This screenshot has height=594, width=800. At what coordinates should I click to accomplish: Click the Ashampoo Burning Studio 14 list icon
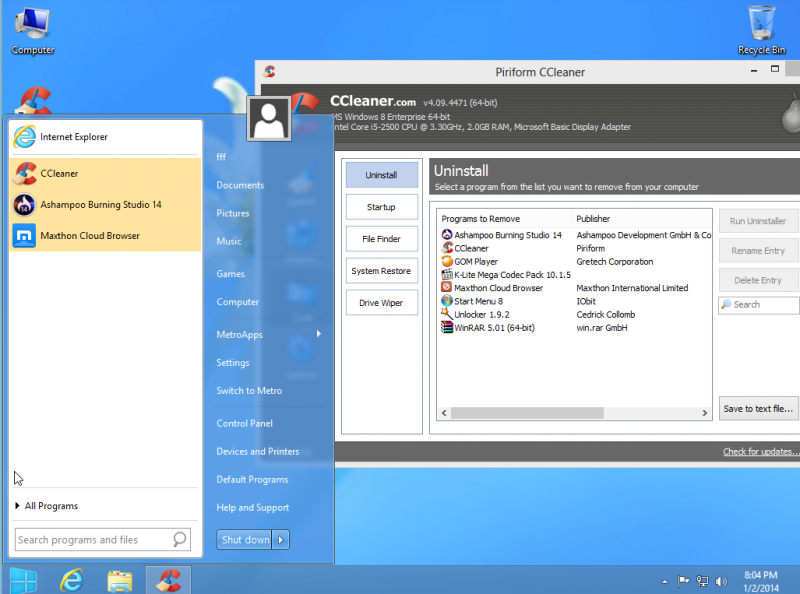447,235
